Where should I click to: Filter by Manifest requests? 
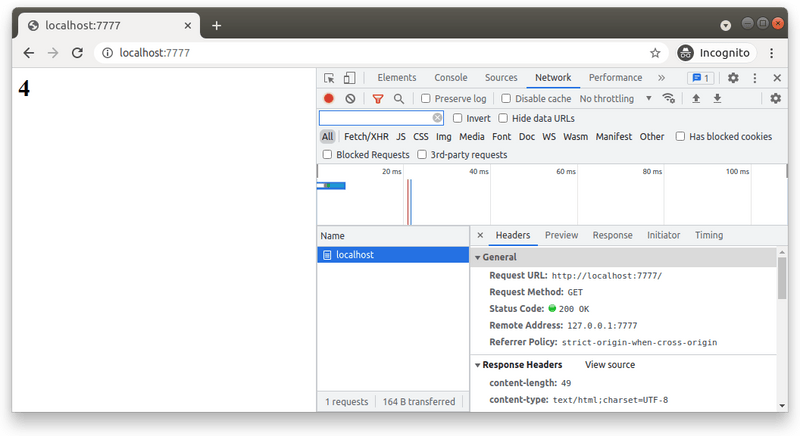click(613, 137)
